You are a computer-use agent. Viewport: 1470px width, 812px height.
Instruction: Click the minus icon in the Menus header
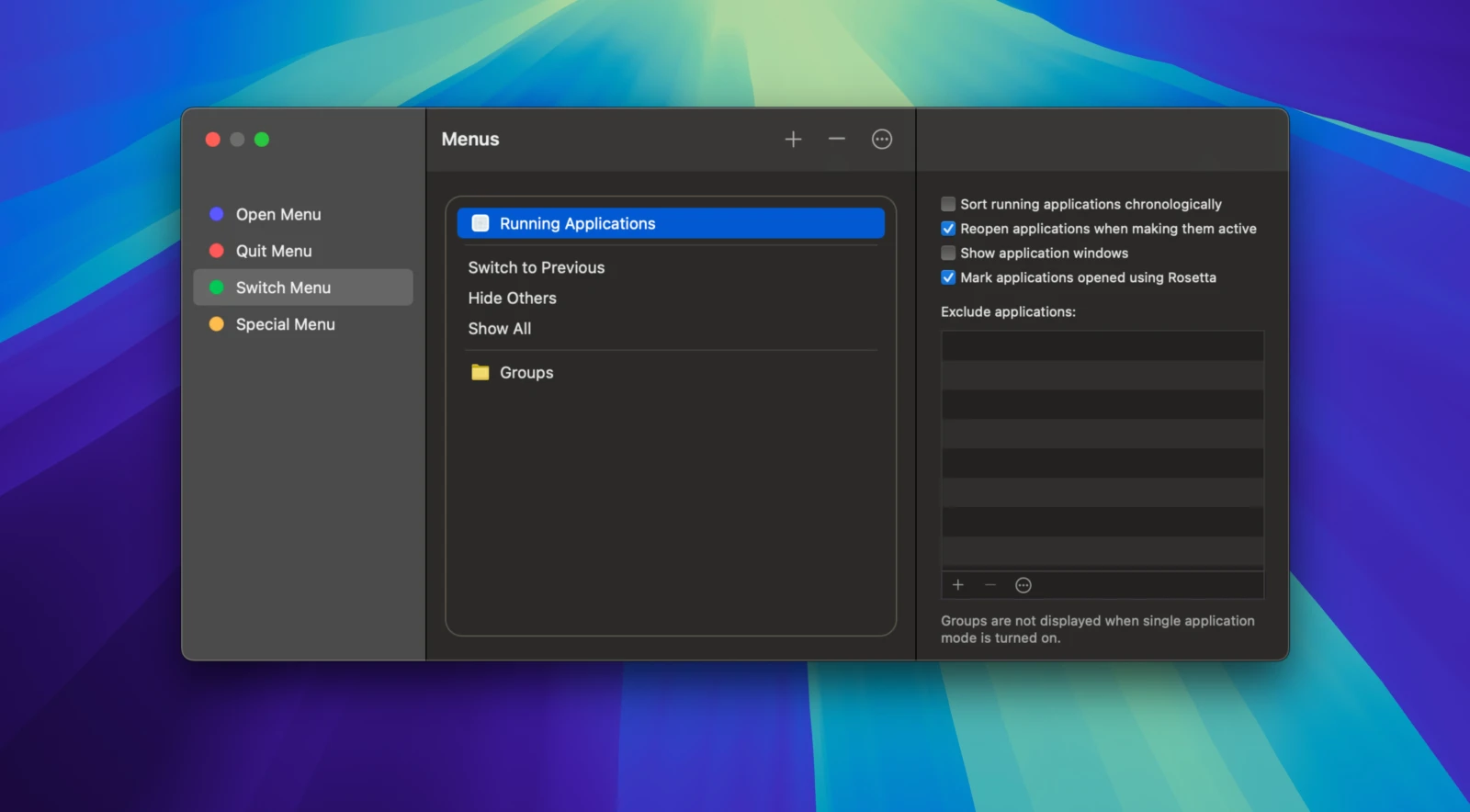click(836, 140)
